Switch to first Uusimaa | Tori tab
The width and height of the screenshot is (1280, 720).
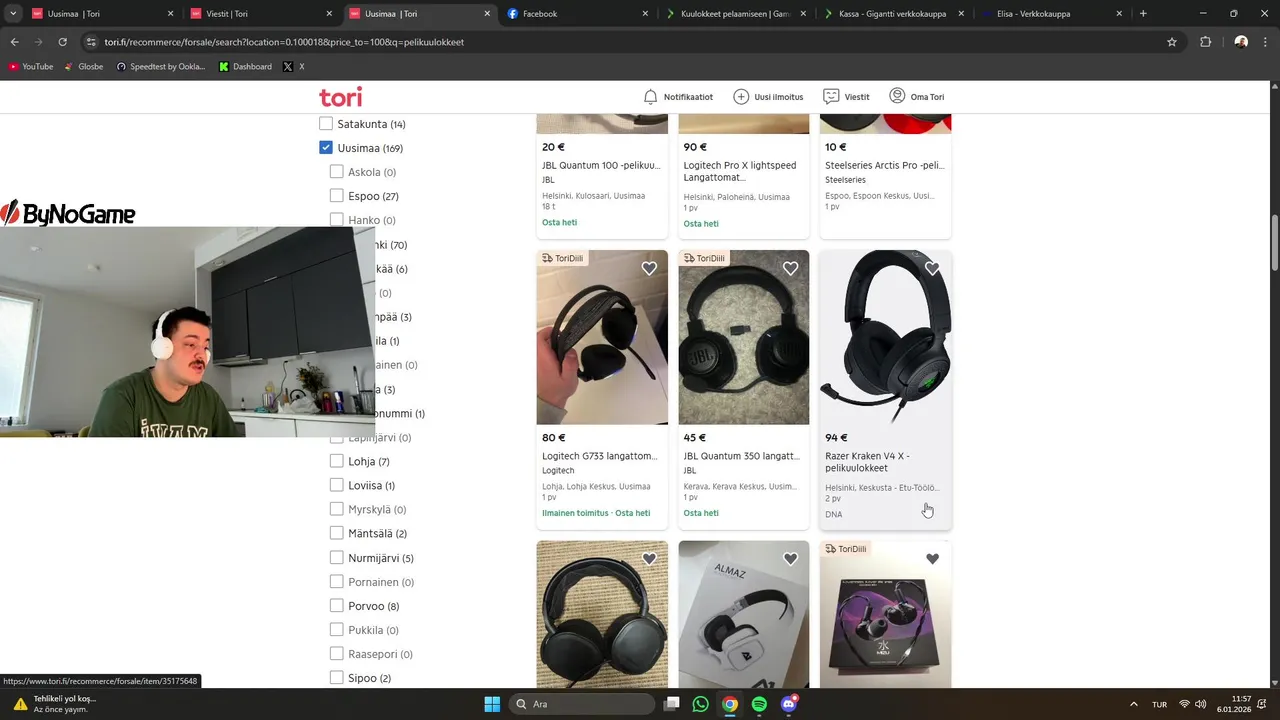(x=104, y=14)
